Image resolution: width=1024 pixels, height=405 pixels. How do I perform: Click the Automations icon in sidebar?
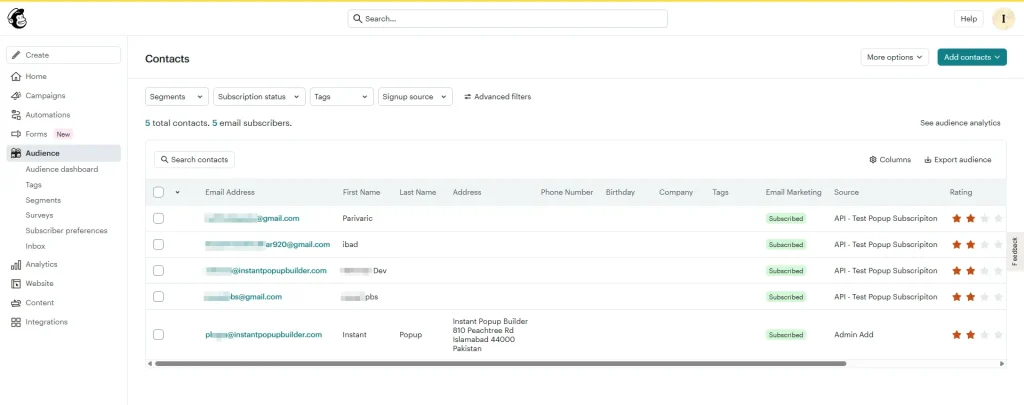[x=16, y=115]
